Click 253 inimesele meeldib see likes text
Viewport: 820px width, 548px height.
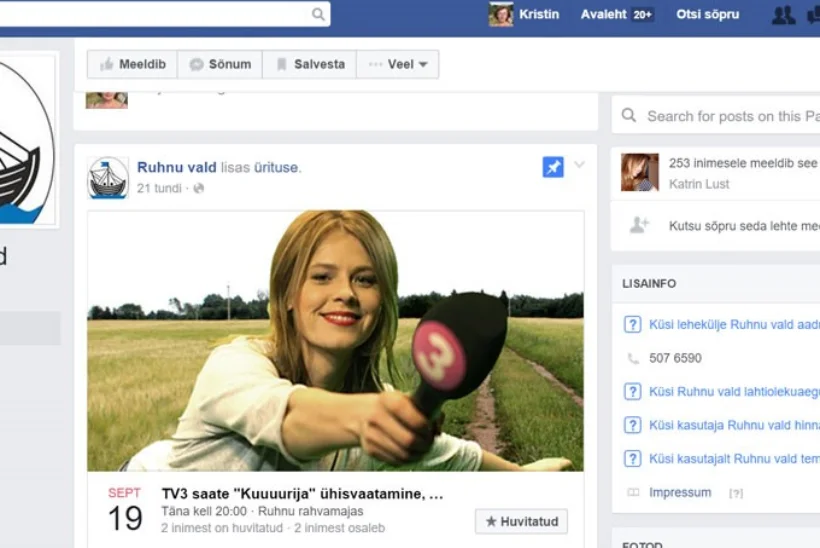pyautogui.click(x=743, y=163)
